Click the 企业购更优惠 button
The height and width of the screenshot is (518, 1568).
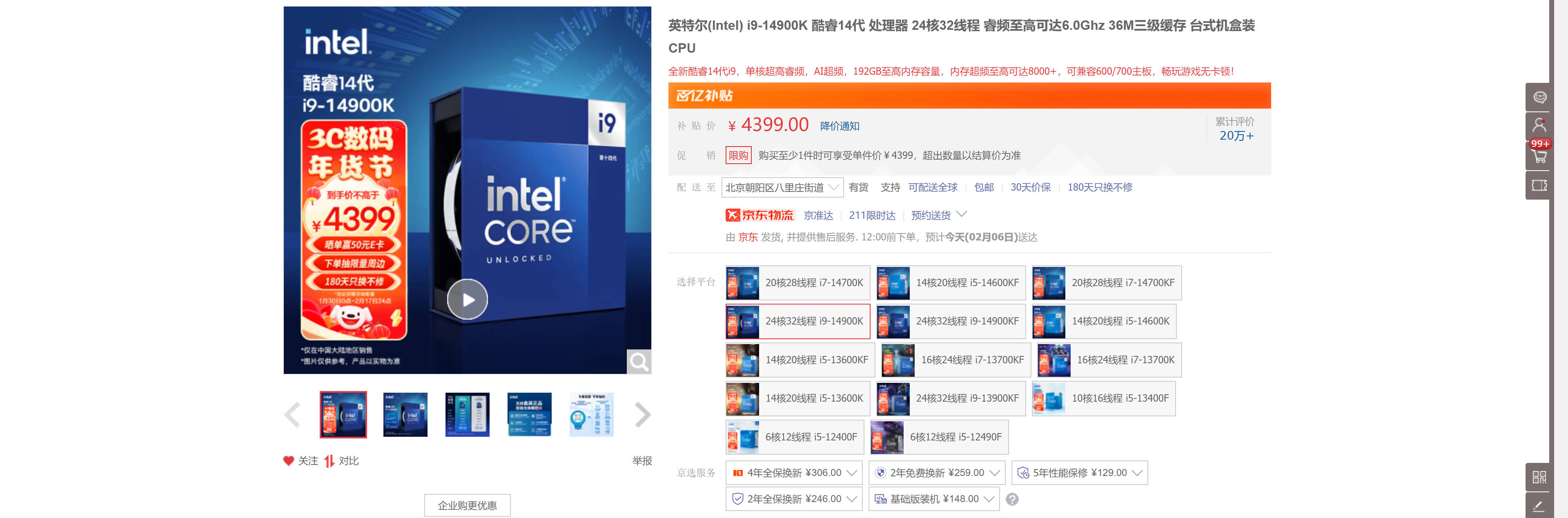click(468, 505)
